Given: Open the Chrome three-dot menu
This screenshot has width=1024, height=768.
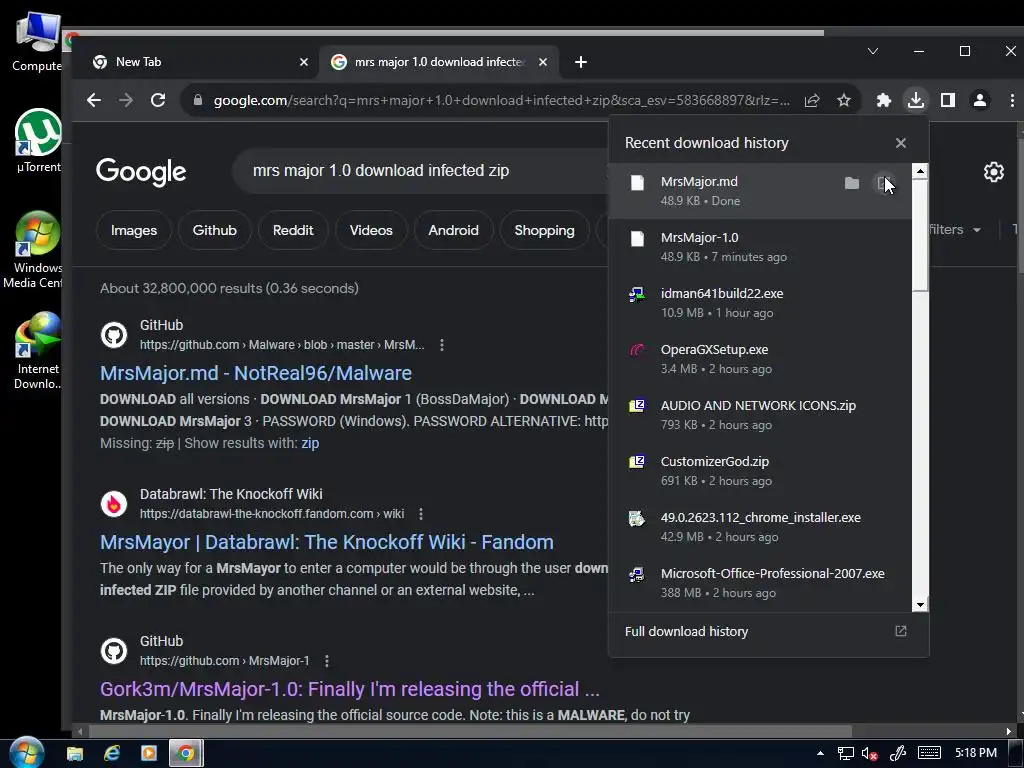Looking at the screenshot, I should click(x=1012, y=100).
